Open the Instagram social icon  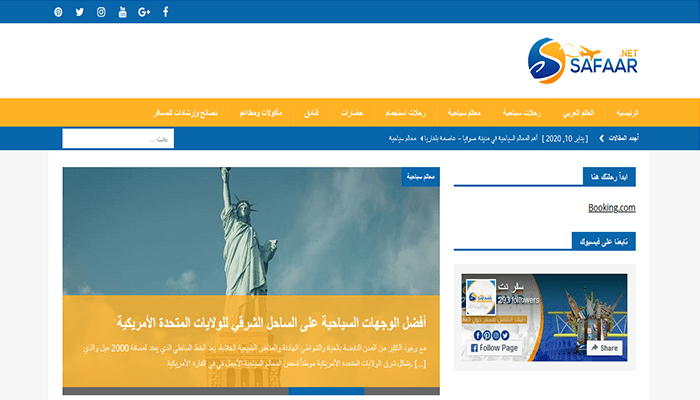101,12
